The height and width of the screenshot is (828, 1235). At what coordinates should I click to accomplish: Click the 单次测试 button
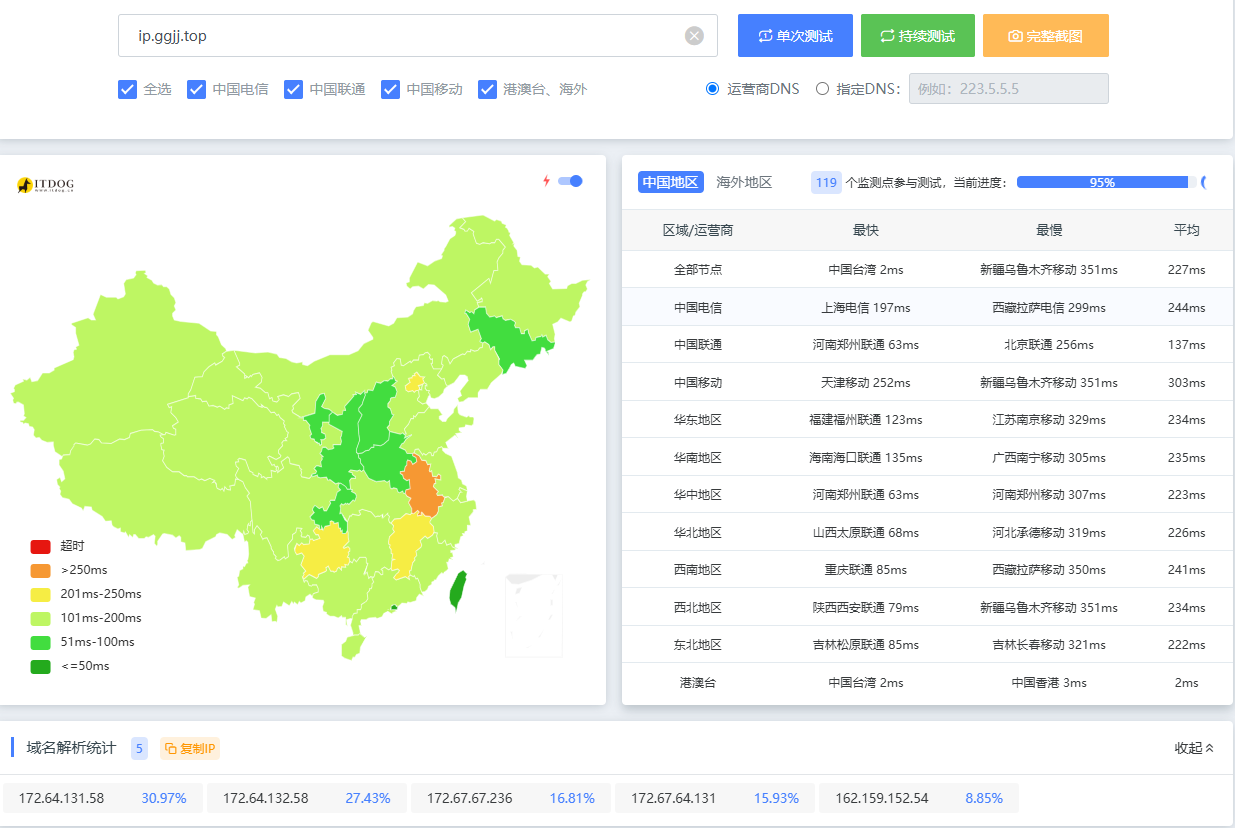pyautogui.click(x=795, y=36)
